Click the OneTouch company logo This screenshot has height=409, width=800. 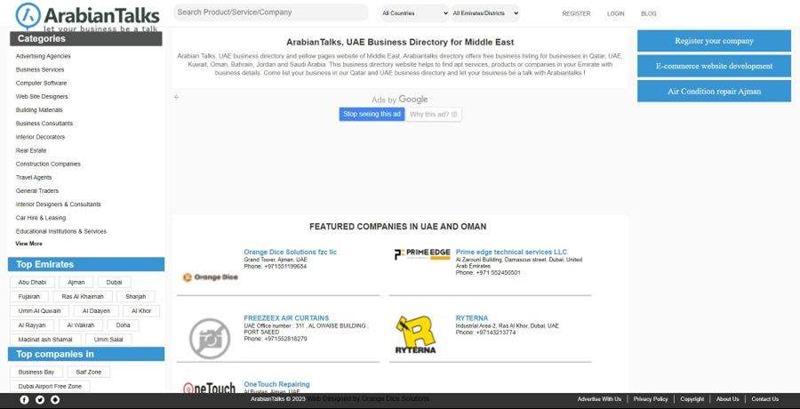click(209, 389)
